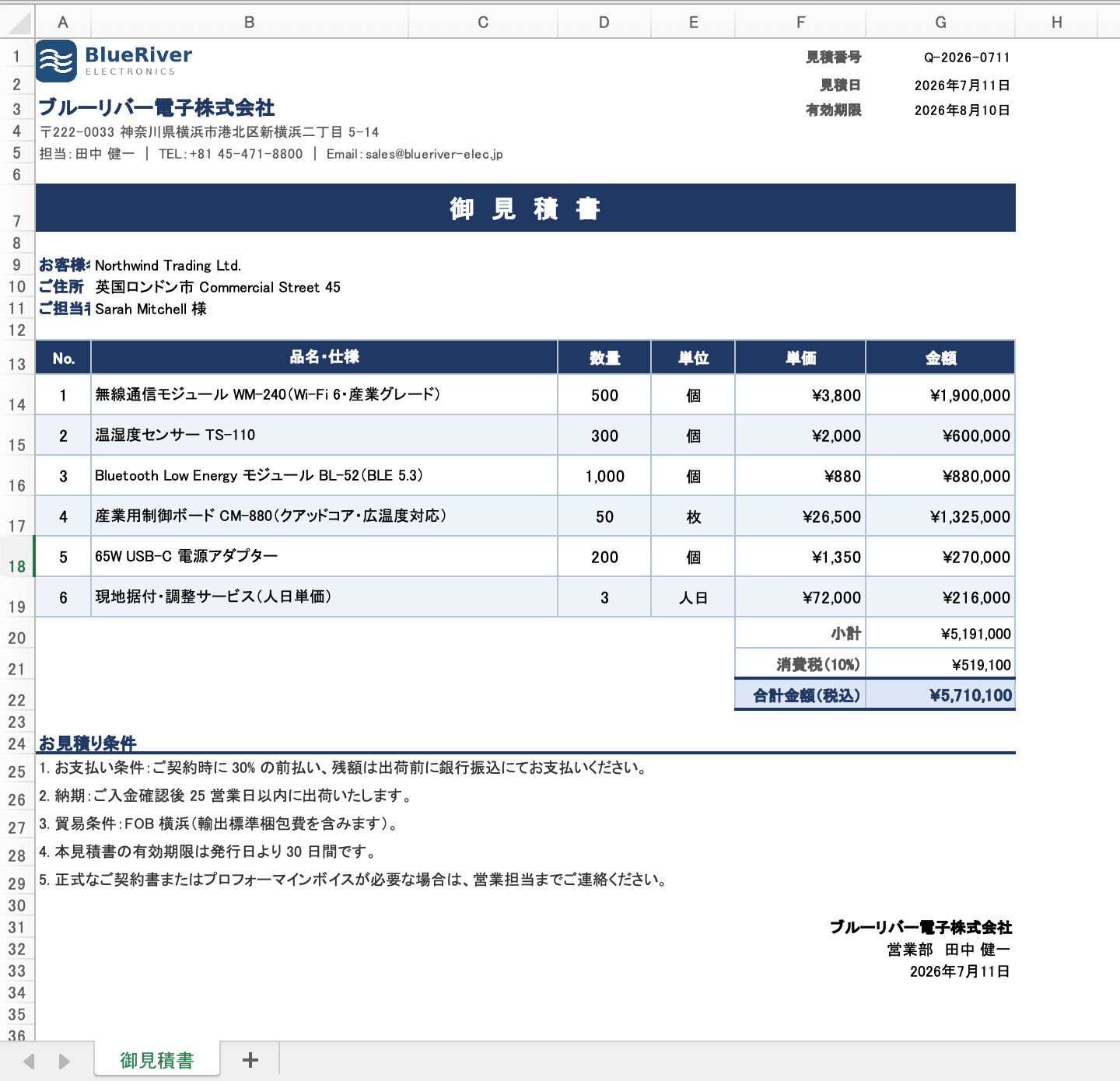Select column H header
This screenshot has height=1081, width=1120.
[x=1056, y=23]
